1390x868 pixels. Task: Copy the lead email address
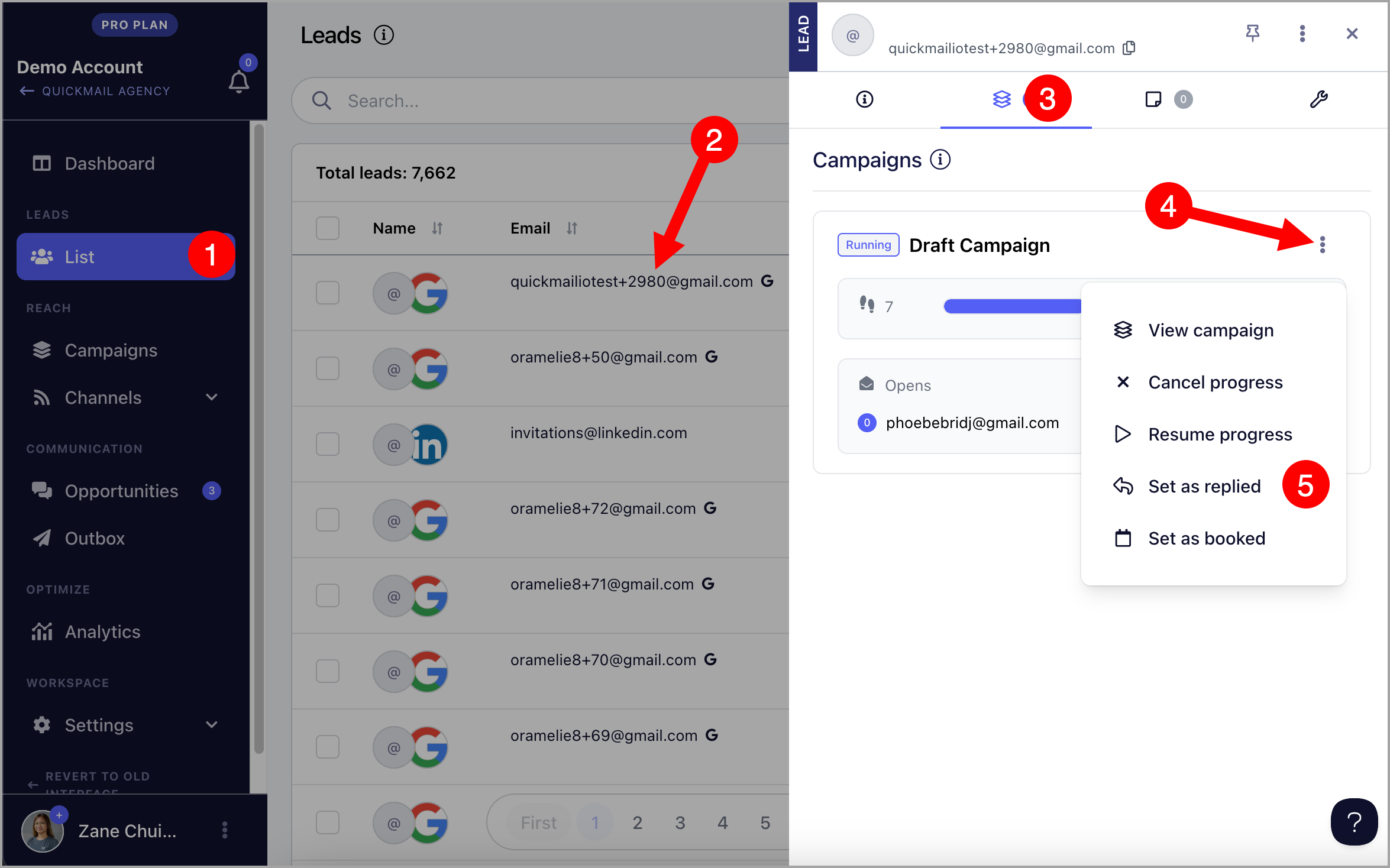coord(1129,47)
